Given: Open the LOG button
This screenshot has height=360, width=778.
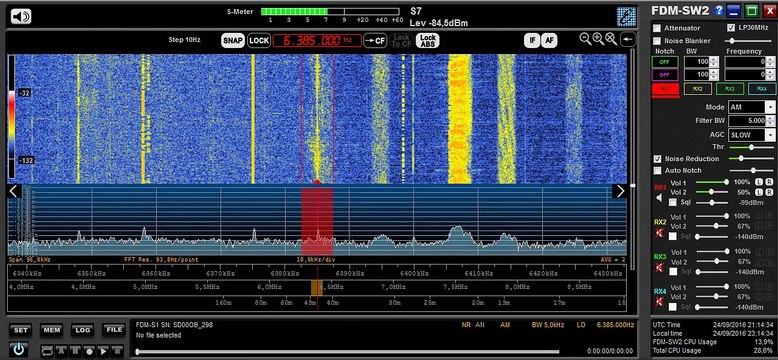Looking at the screenshot, I should (82, 330).
